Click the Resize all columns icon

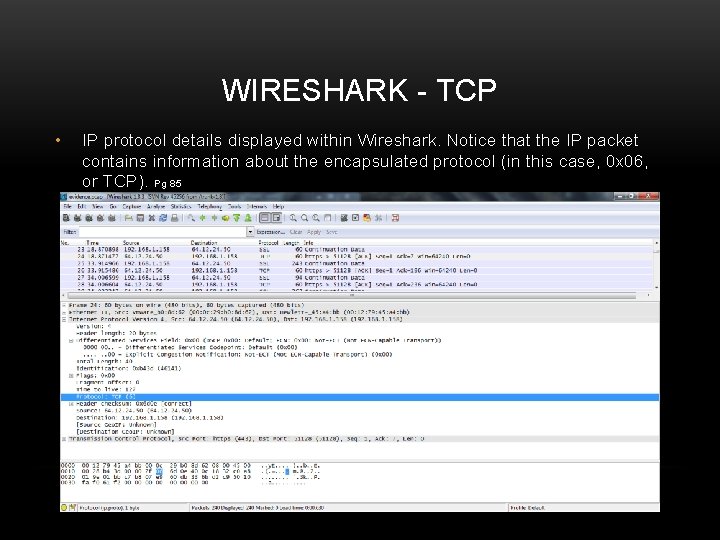(x=327, y=218)
